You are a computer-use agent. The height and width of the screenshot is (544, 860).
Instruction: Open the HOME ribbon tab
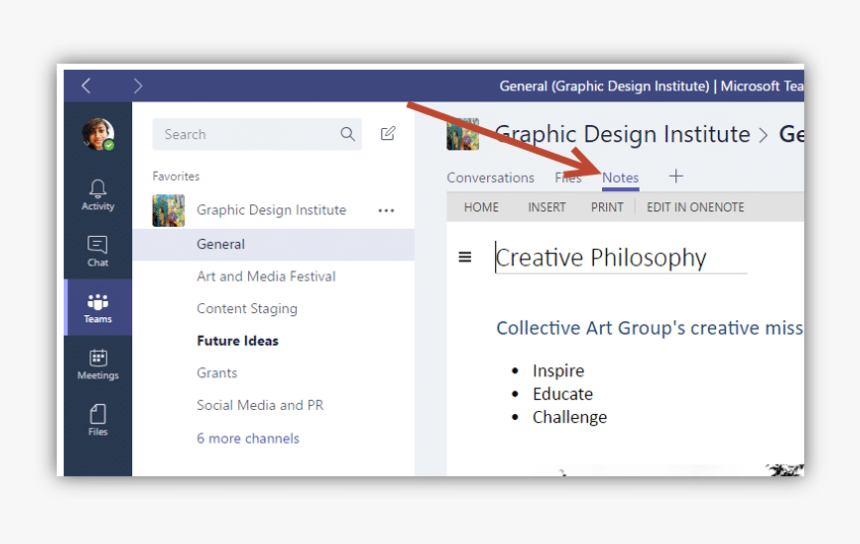[481, 207]
